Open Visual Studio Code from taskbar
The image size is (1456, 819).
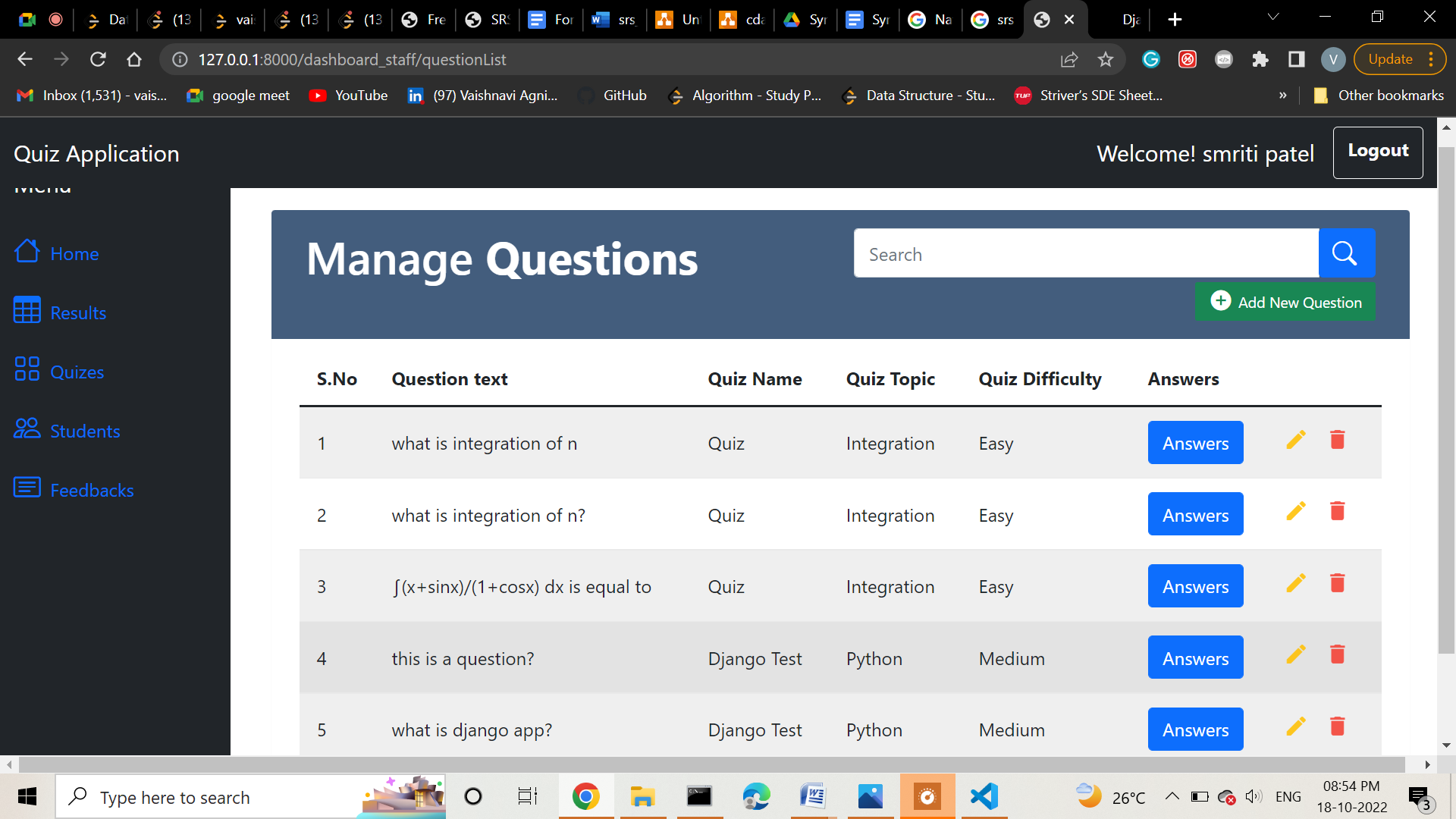(984, 796)
